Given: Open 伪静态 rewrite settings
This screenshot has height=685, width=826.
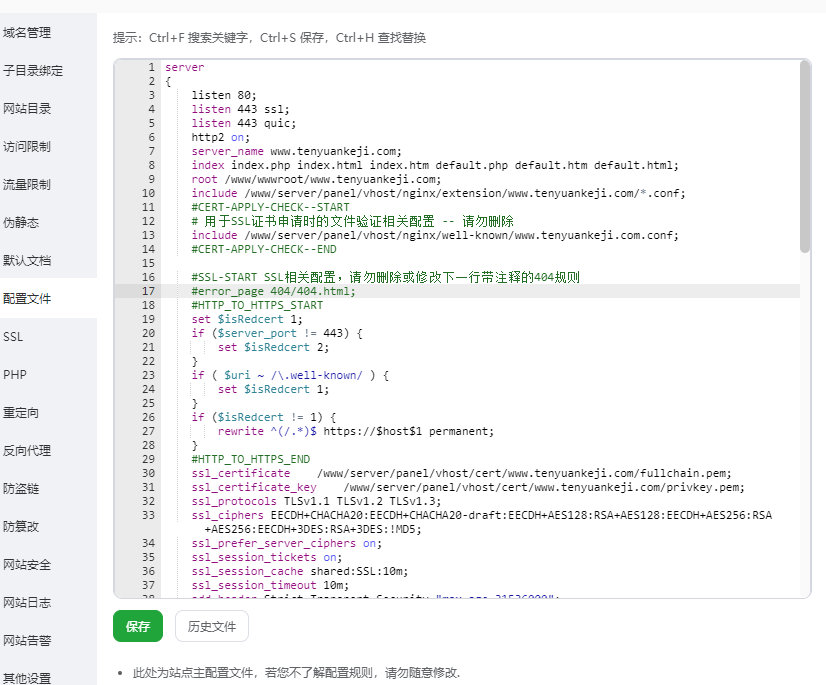Looking at the screenshot, I should coord(21,223).
